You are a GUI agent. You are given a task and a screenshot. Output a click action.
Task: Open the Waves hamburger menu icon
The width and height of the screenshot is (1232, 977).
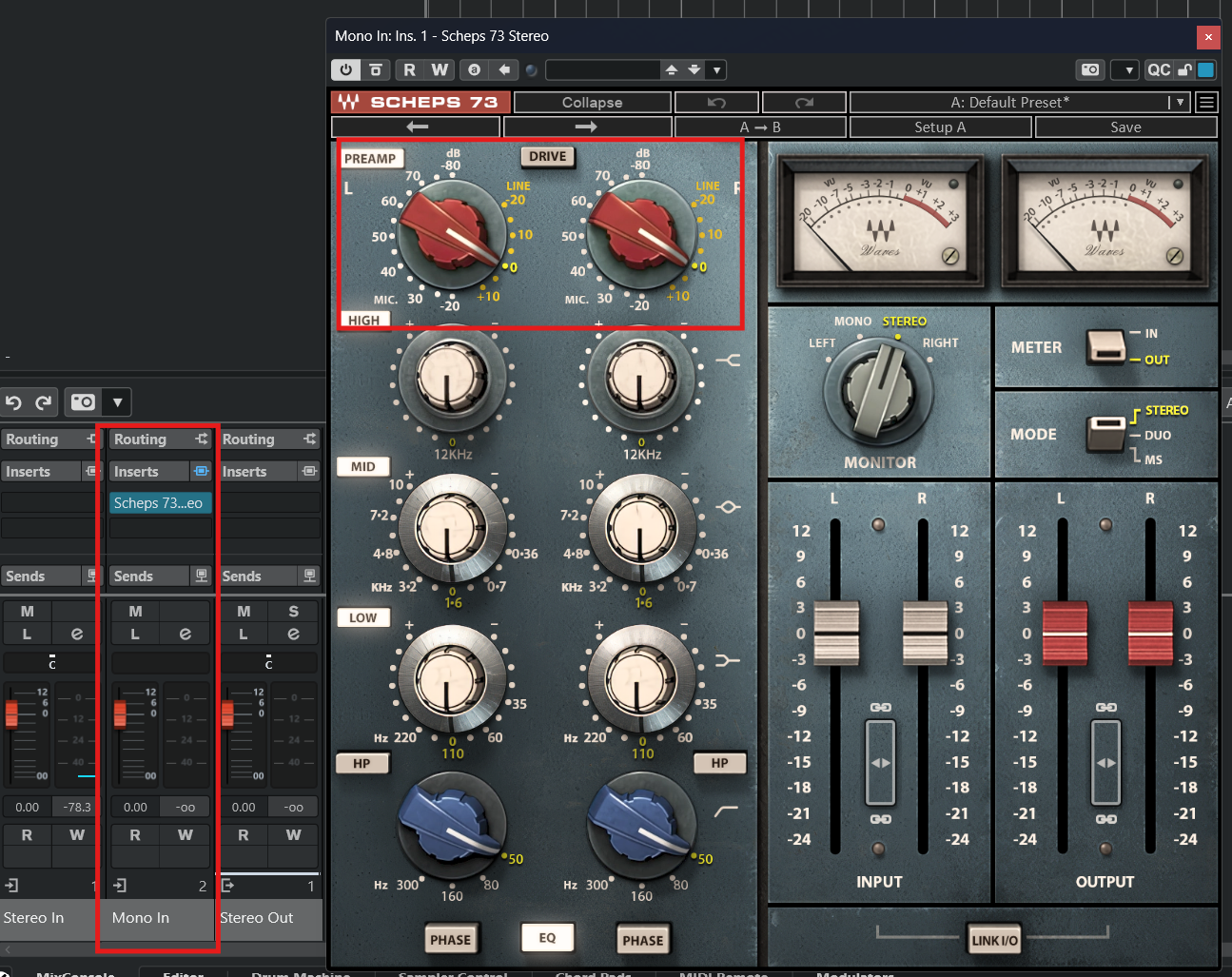pyautogui.click(x=1206, y=102)
